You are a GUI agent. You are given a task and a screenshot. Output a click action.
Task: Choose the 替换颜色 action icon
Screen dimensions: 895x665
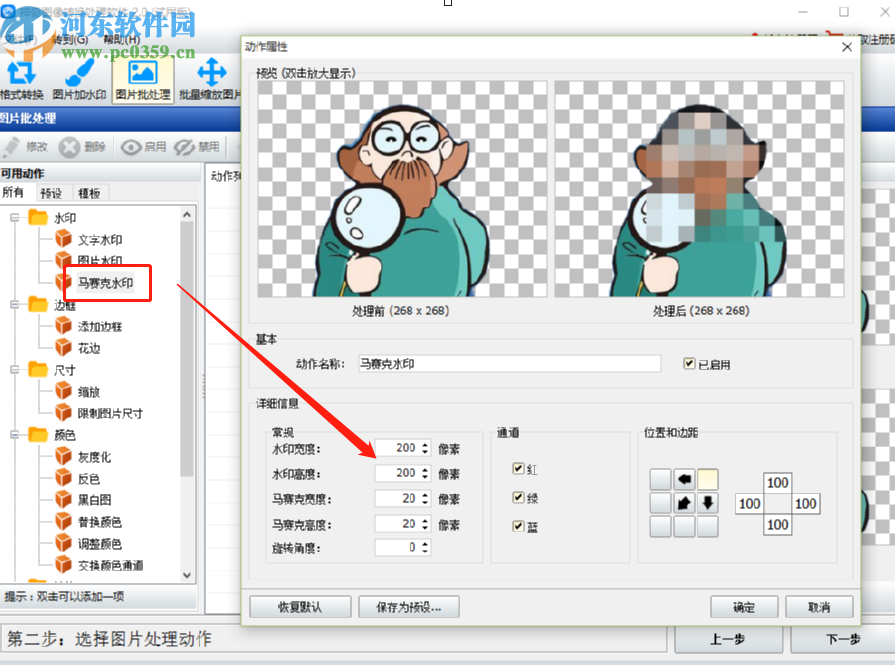(63, 521)
